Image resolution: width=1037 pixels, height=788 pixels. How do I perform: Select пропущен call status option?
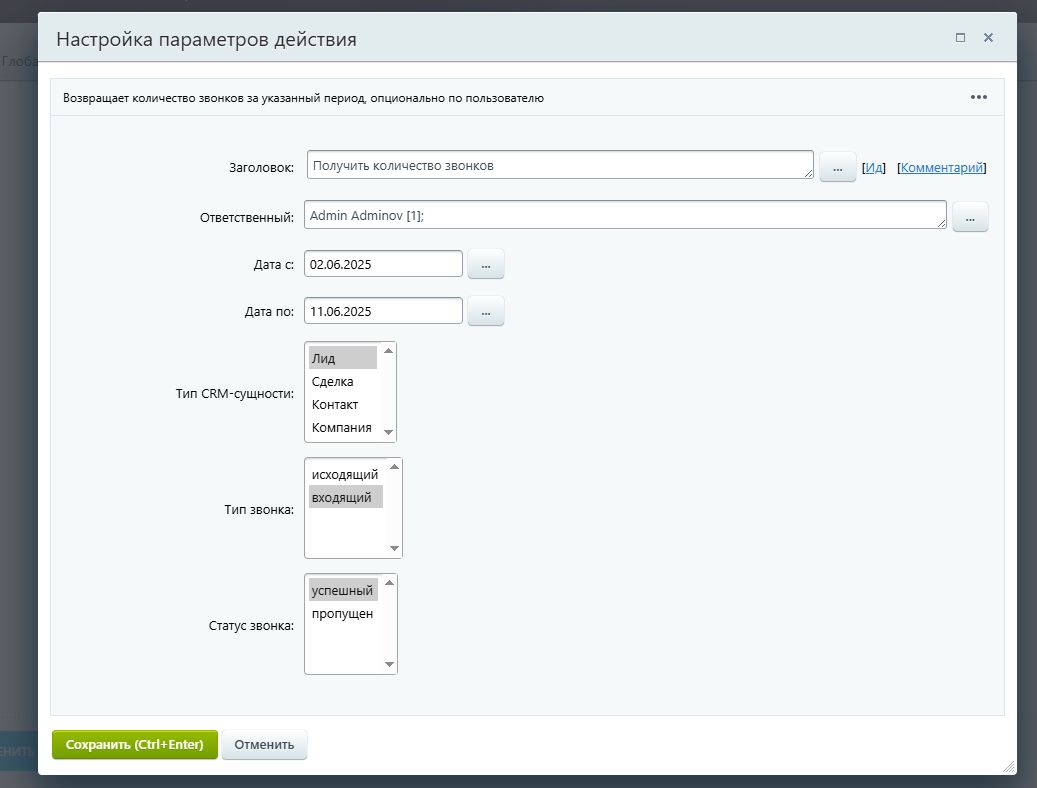click(342, 613)
